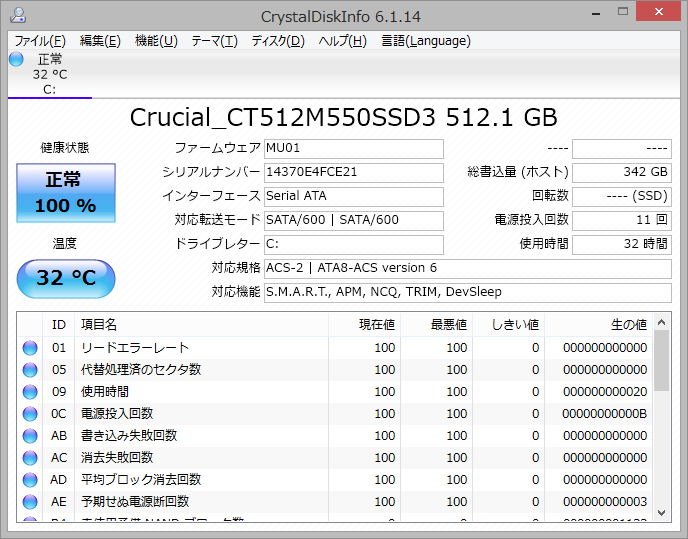Click the model title Crucial_CT512M550SSD3 512.1 GB
688x539 pixels.
pyautogui.click(x=344, y=118)
